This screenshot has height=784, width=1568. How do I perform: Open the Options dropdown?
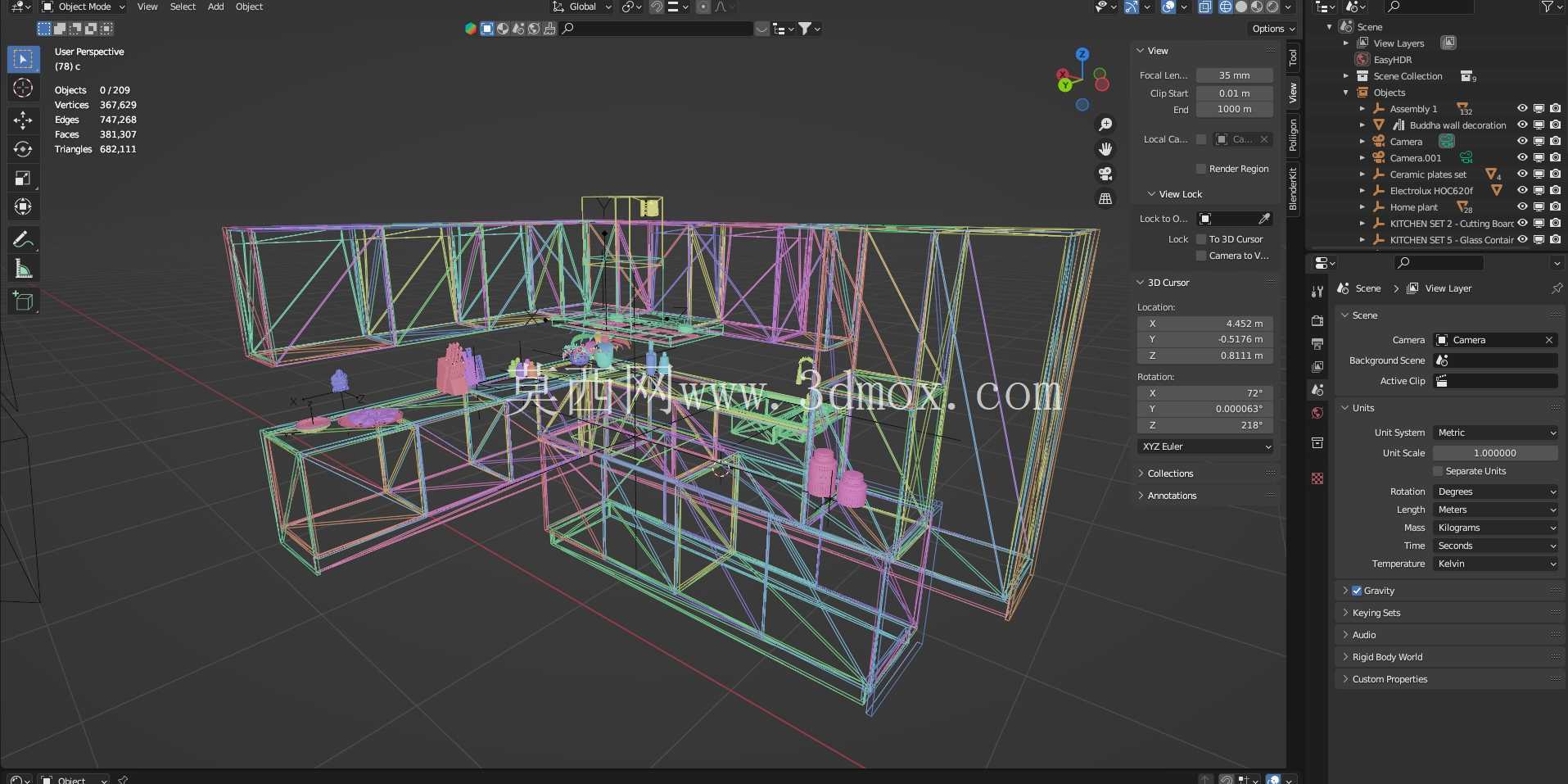(x=1273, y=29)
